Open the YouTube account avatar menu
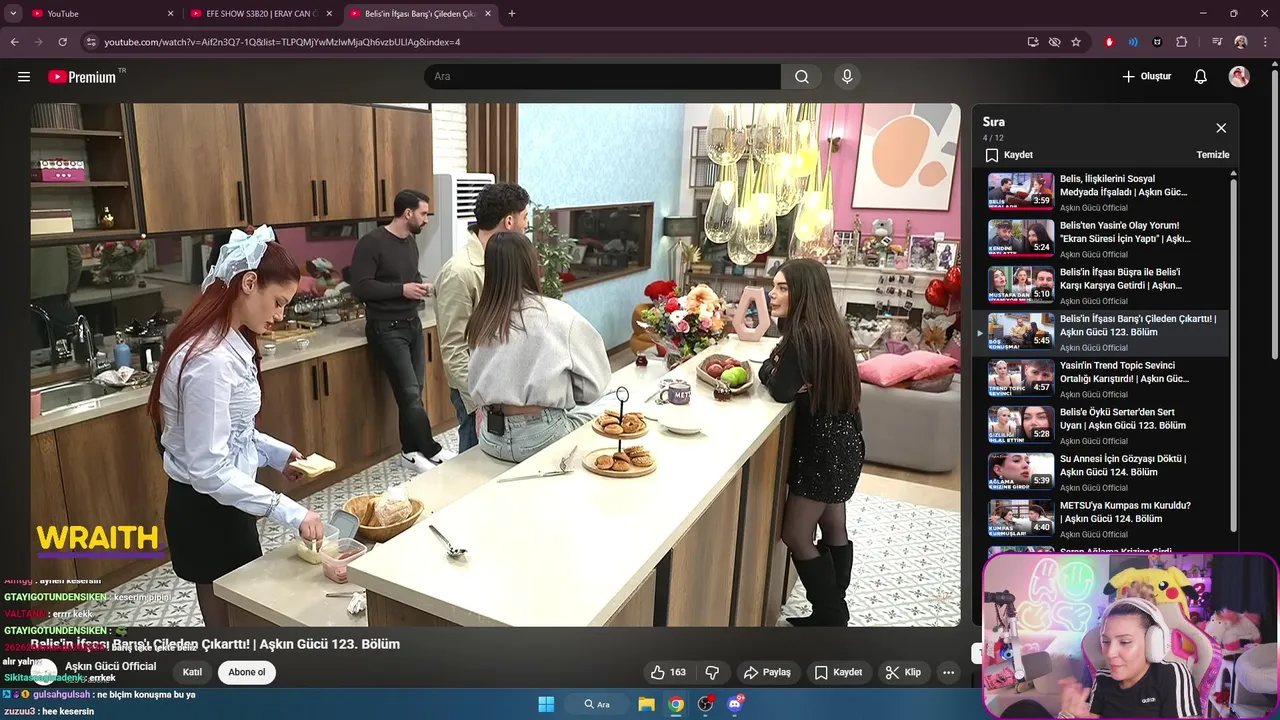 [x=1239, y=77]
